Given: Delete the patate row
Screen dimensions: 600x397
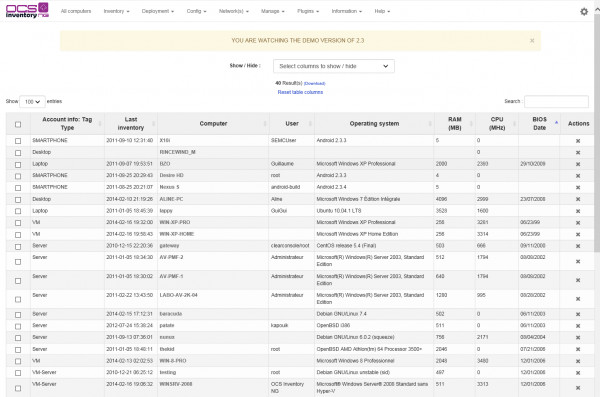Looking at the screenshot, I should (x=578, y=326).
